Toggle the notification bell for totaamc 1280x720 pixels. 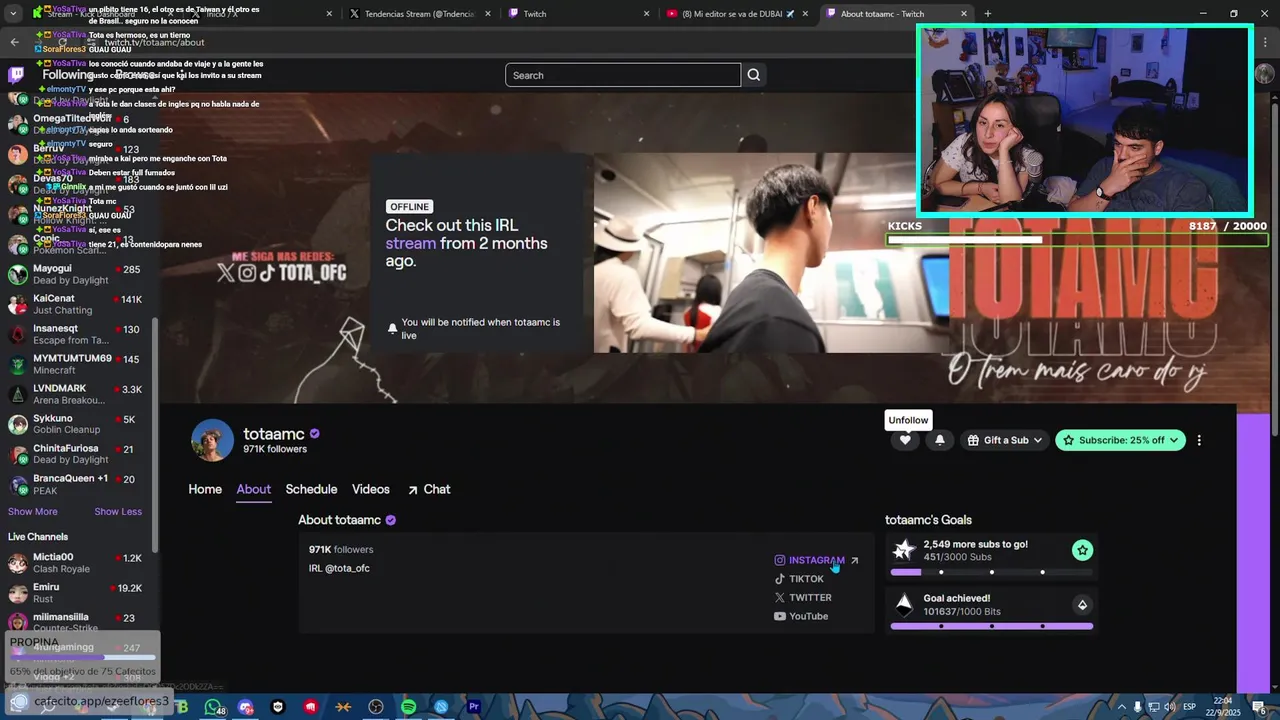click(x=940, y=440)
